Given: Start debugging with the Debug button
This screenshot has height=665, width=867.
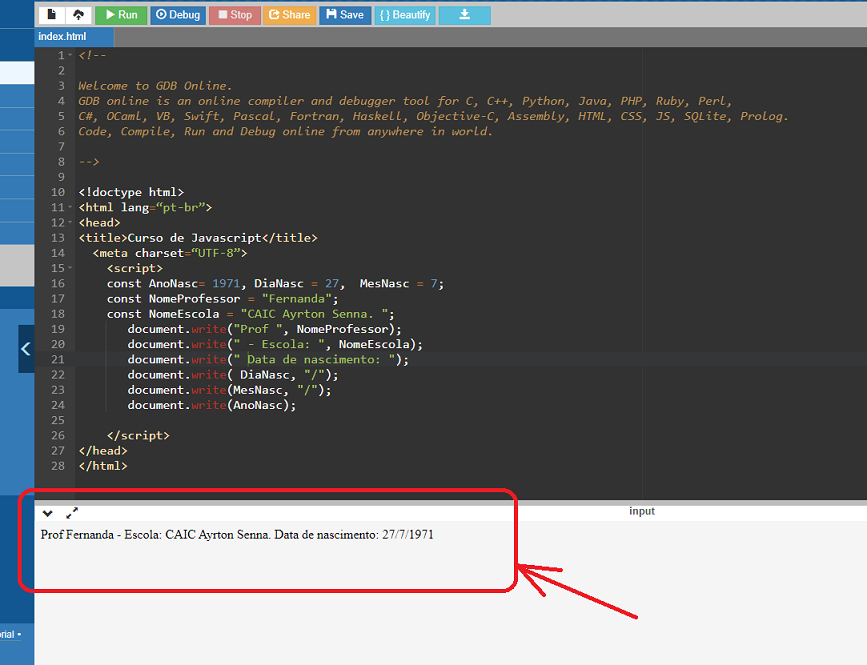Looking at the screenshot, I should click(x=177, y=15).
